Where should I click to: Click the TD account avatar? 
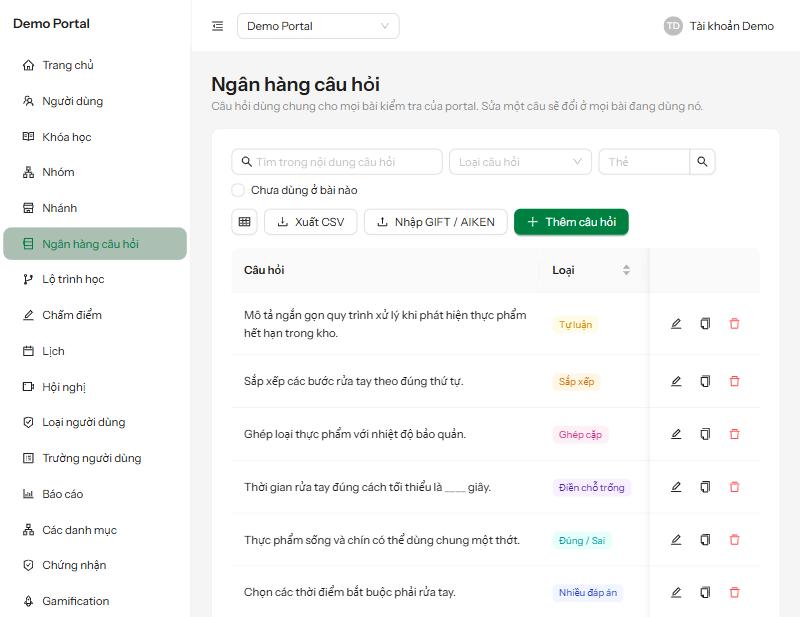[x=673, y=26]
